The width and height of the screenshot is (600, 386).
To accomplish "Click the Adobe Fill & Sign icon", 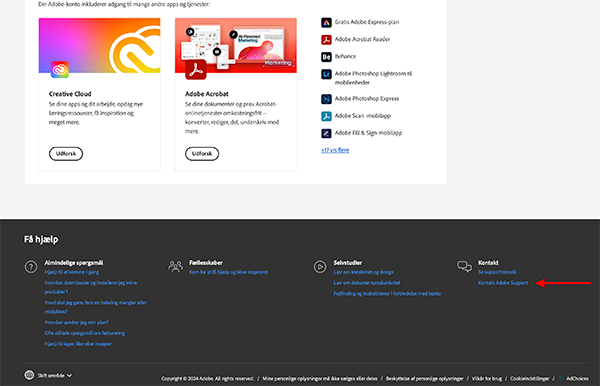I will pyautogui.click(x=326, y=133).
